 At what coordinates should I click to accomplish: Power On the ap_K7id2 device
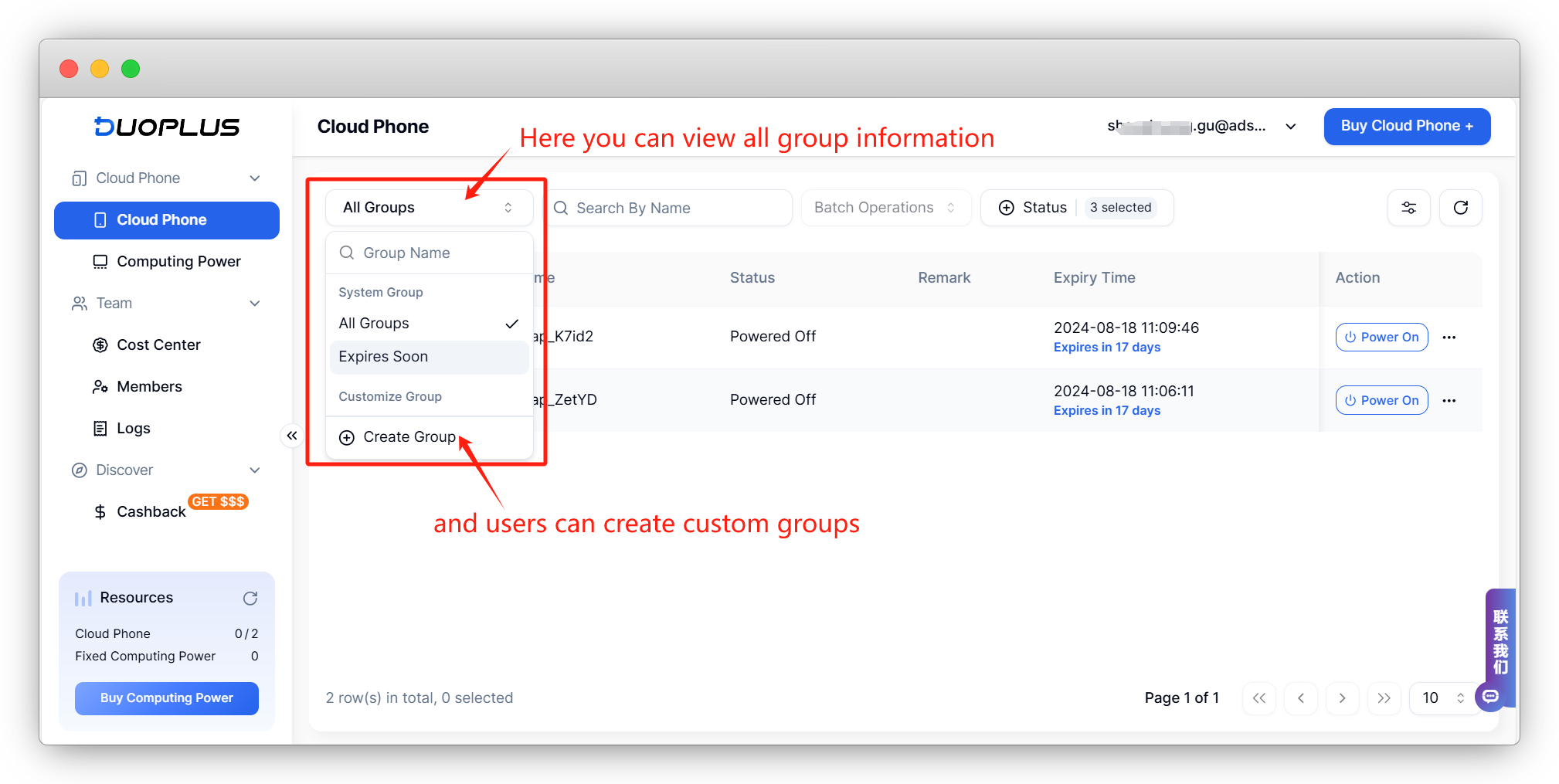(x=1381, y=337)
